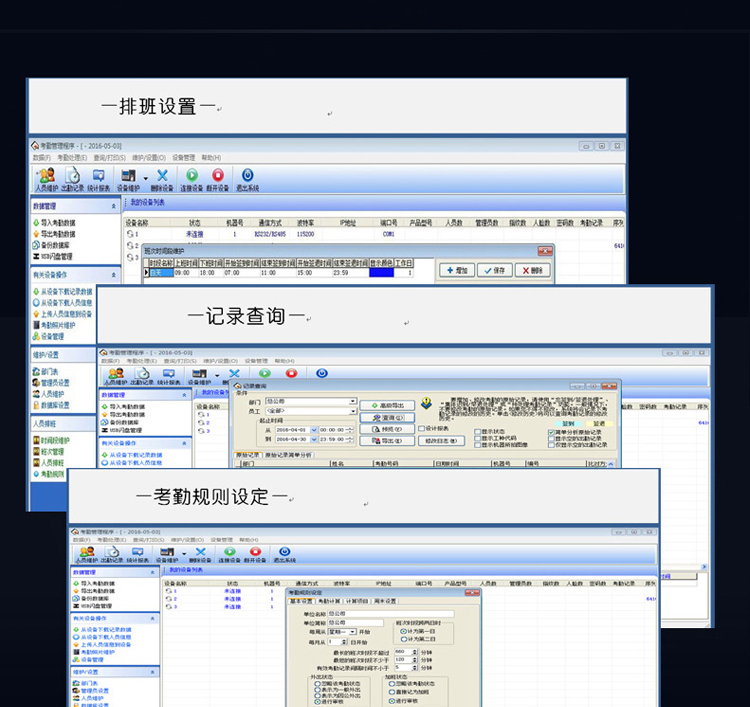Viewport: 750px width, 707px height.
Task: Switch to 原始记录简单分析 tab
Action: click(288, 455)
